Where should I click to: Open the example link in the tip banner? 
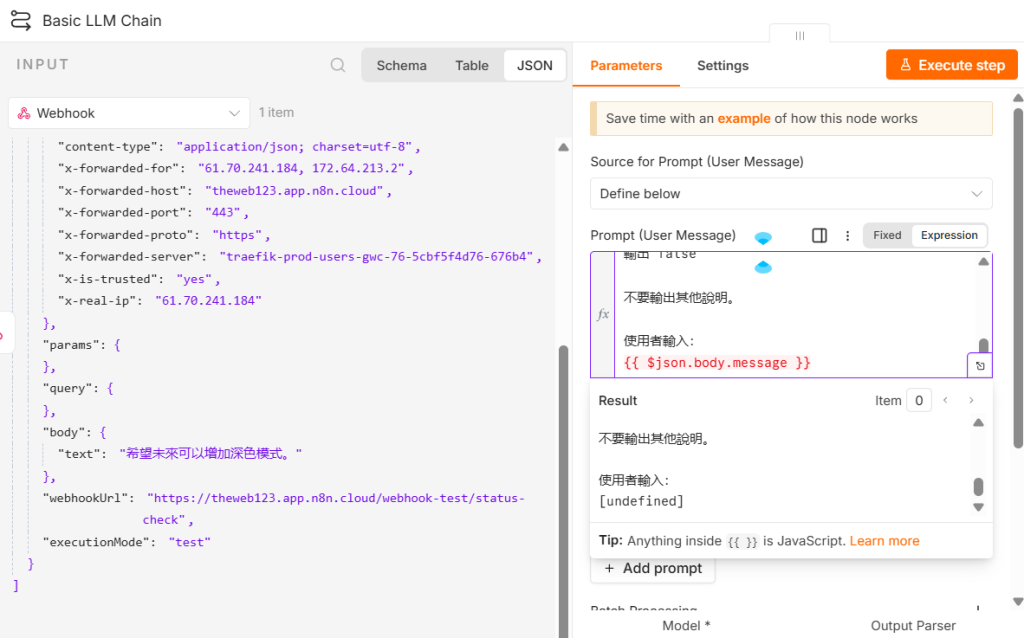pyautogui.click(x=744, y=118)
